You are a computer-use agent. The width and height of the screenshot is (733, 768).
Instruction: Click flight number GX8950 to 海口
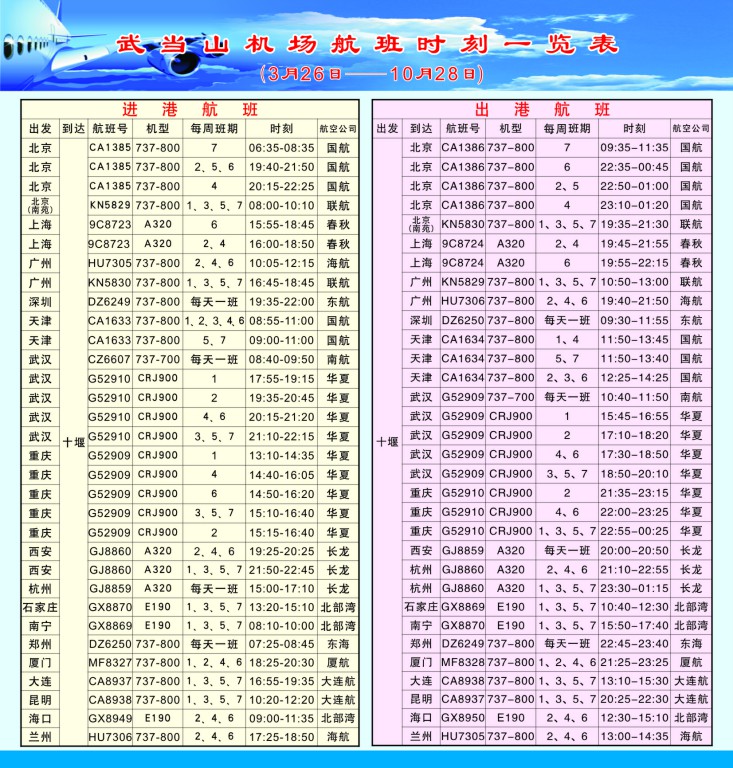(463, 717)
